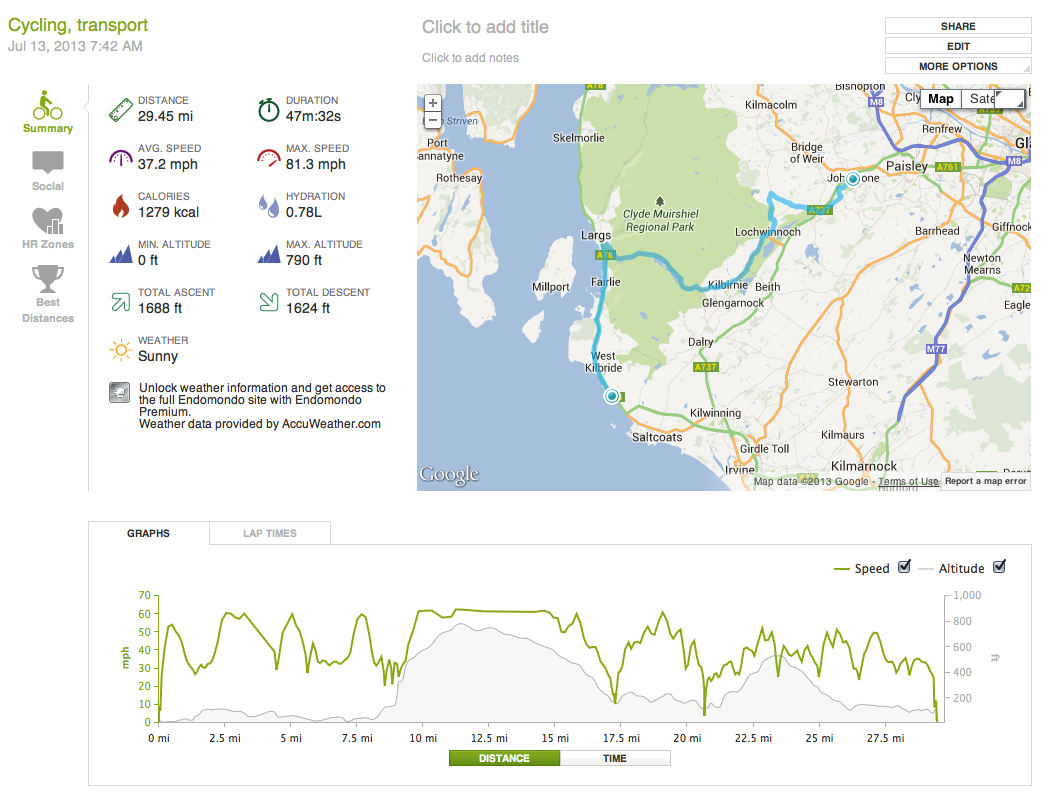Click the Edit button
Viewport: 1042px width, 798px height.
point(958,46)
